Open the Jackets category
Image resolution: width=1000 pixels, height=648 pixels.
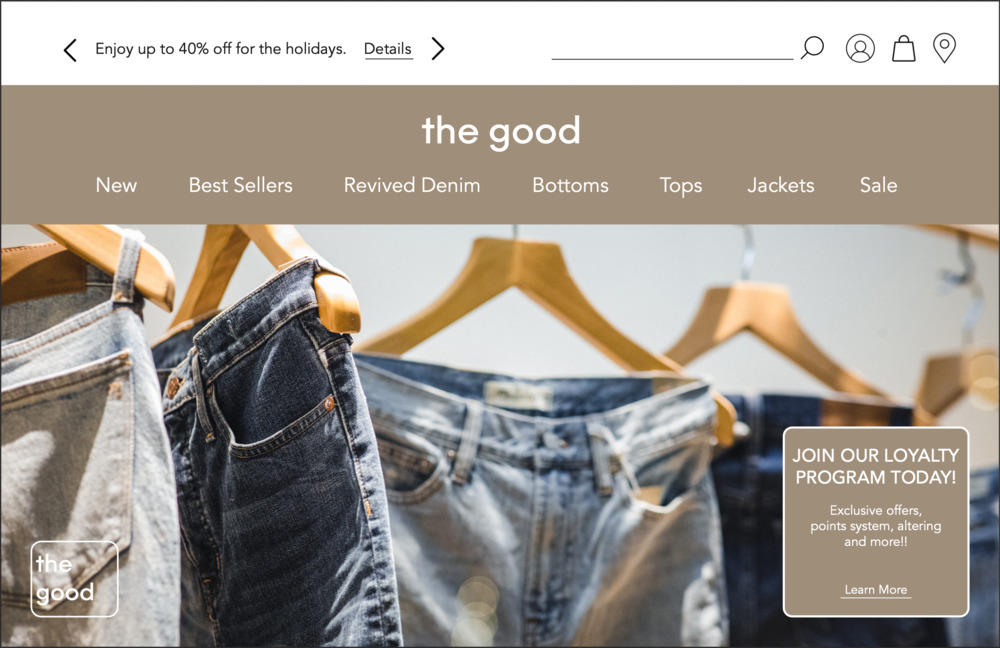point(781,185)
